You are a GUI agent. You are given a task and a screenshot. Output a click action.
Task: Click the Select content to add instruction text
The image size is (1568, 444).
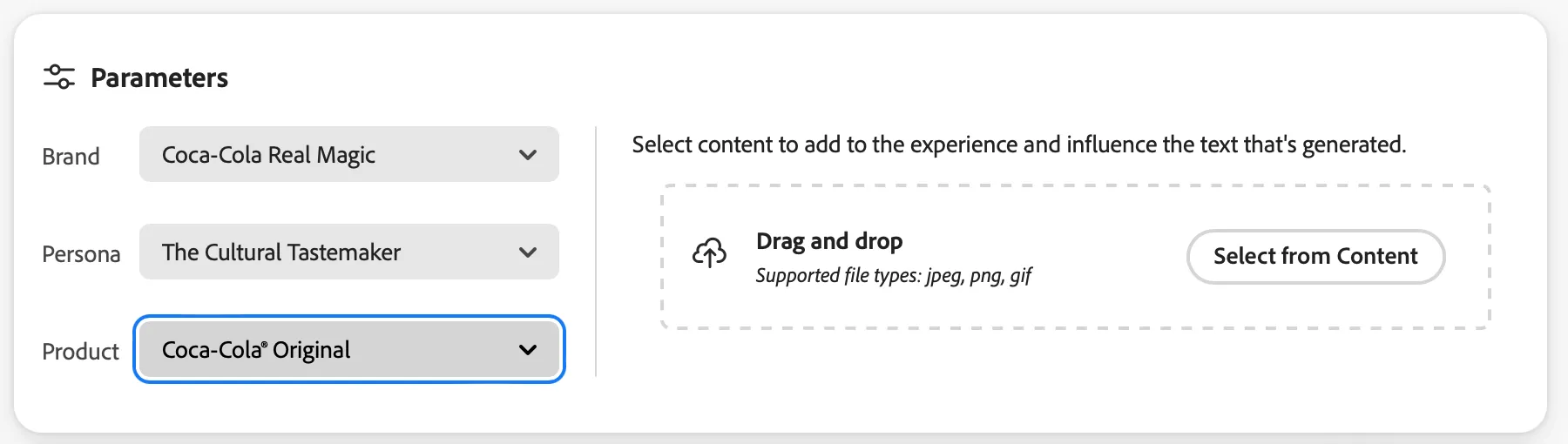(1019, 145)
